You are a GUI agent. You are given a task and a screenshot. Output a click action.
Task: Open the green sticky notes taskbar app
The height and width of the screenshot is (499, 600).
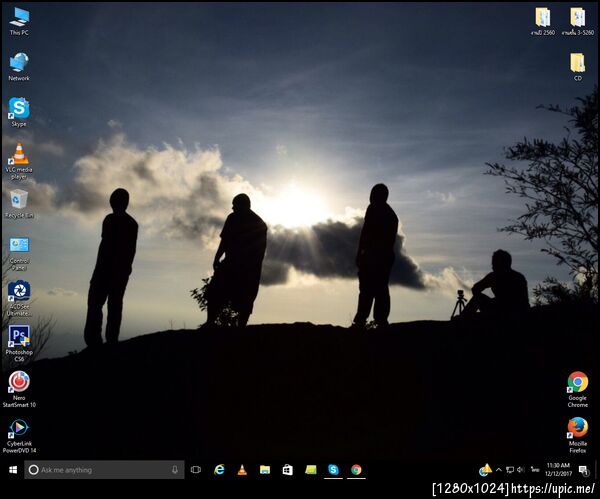[x=311, y=470]
